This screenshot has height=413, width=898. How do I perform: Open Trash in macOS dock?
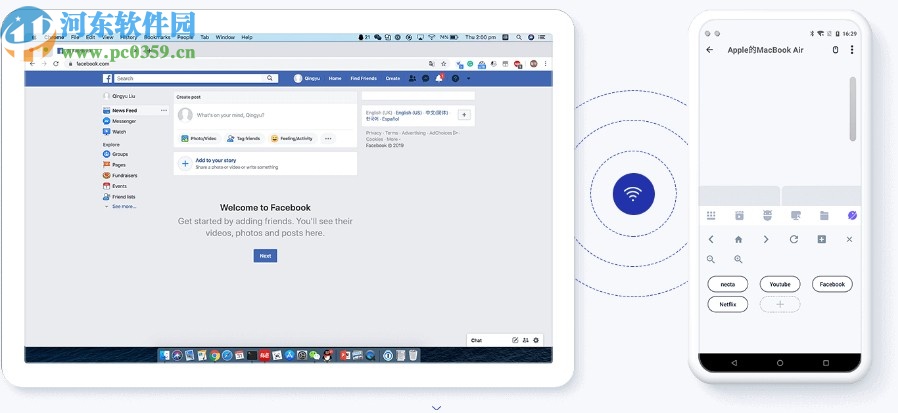[413, 356]
